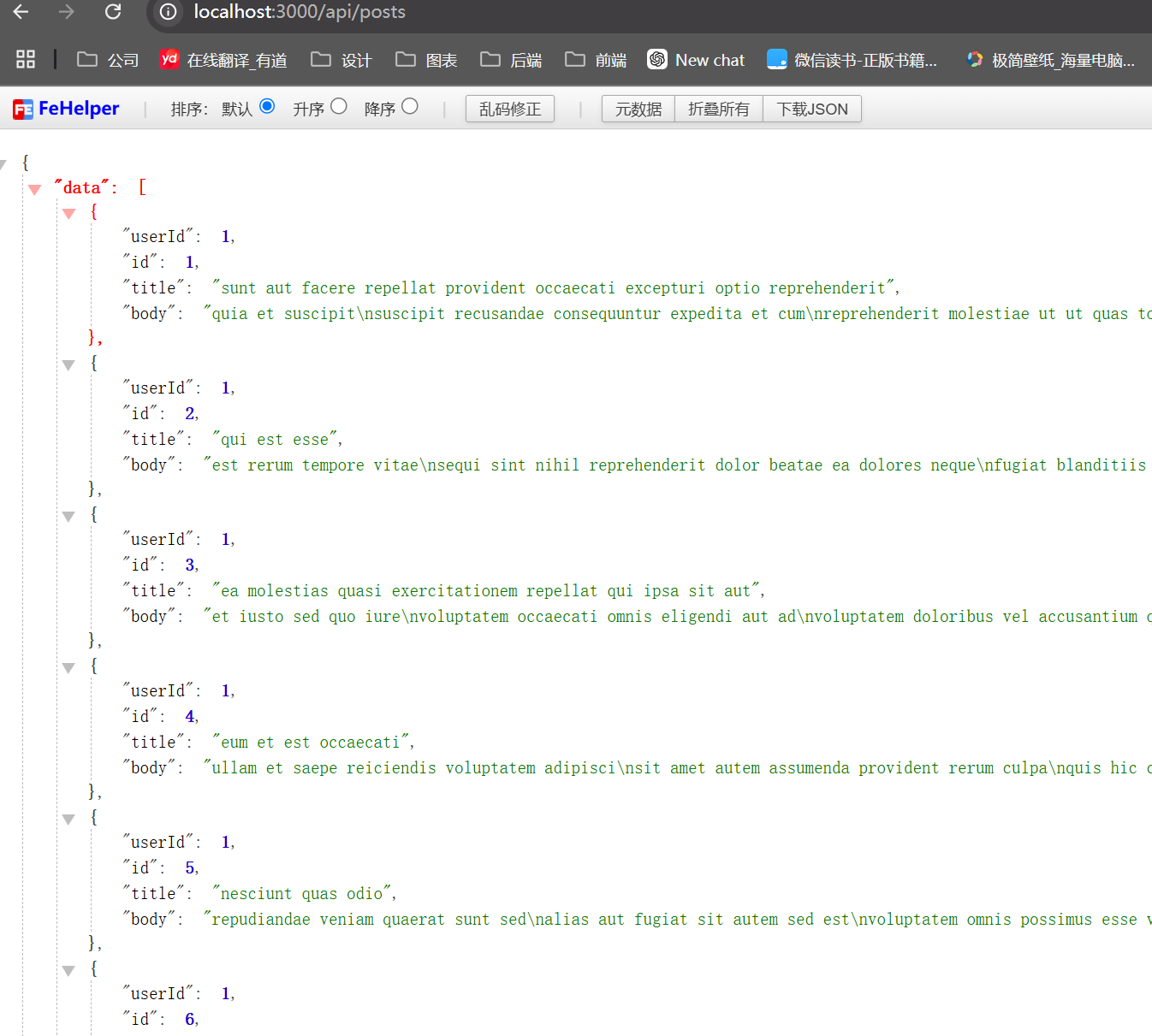This screenshot has height=1036, width=1152.
Task: Click the id value 4
Action: pos(190,717)
